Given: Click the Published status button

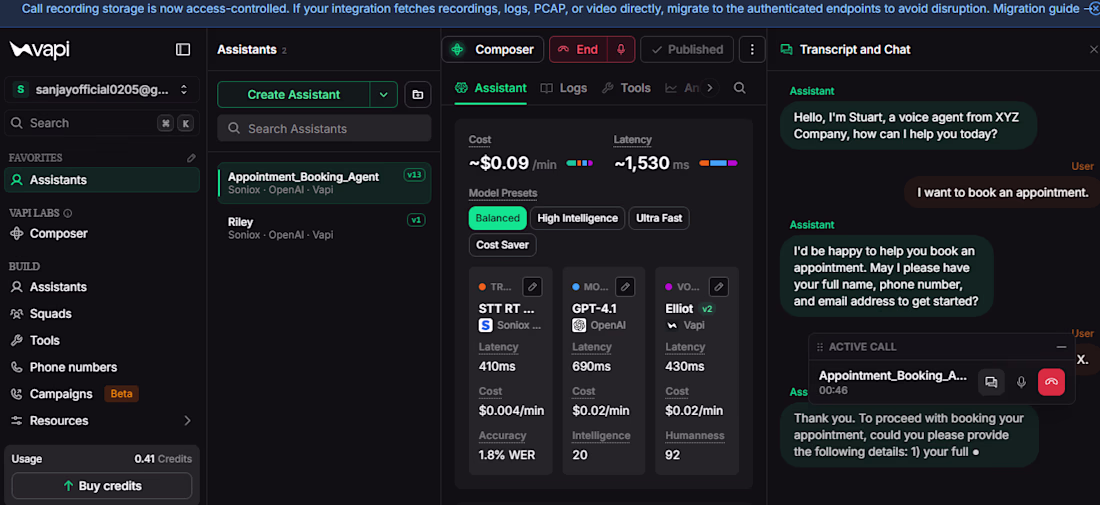Looking at the screenshot, I should [x=687, y=50].
